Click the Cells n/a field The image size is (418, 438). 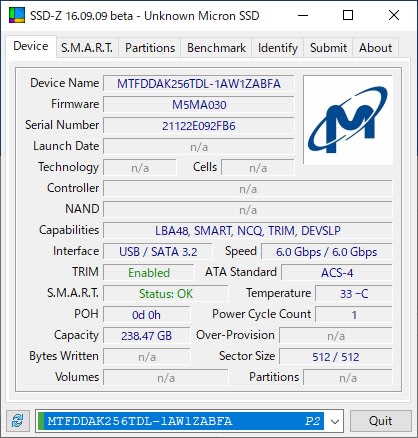[258, 168]
